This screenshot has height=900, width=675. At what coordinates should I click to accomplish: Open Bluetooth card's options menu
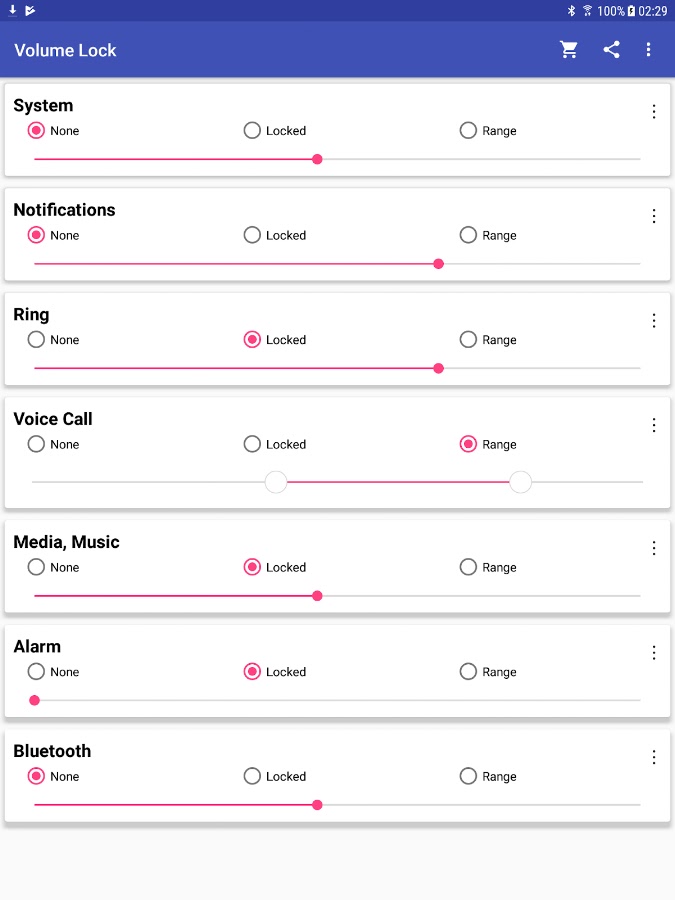pos(654,757)
